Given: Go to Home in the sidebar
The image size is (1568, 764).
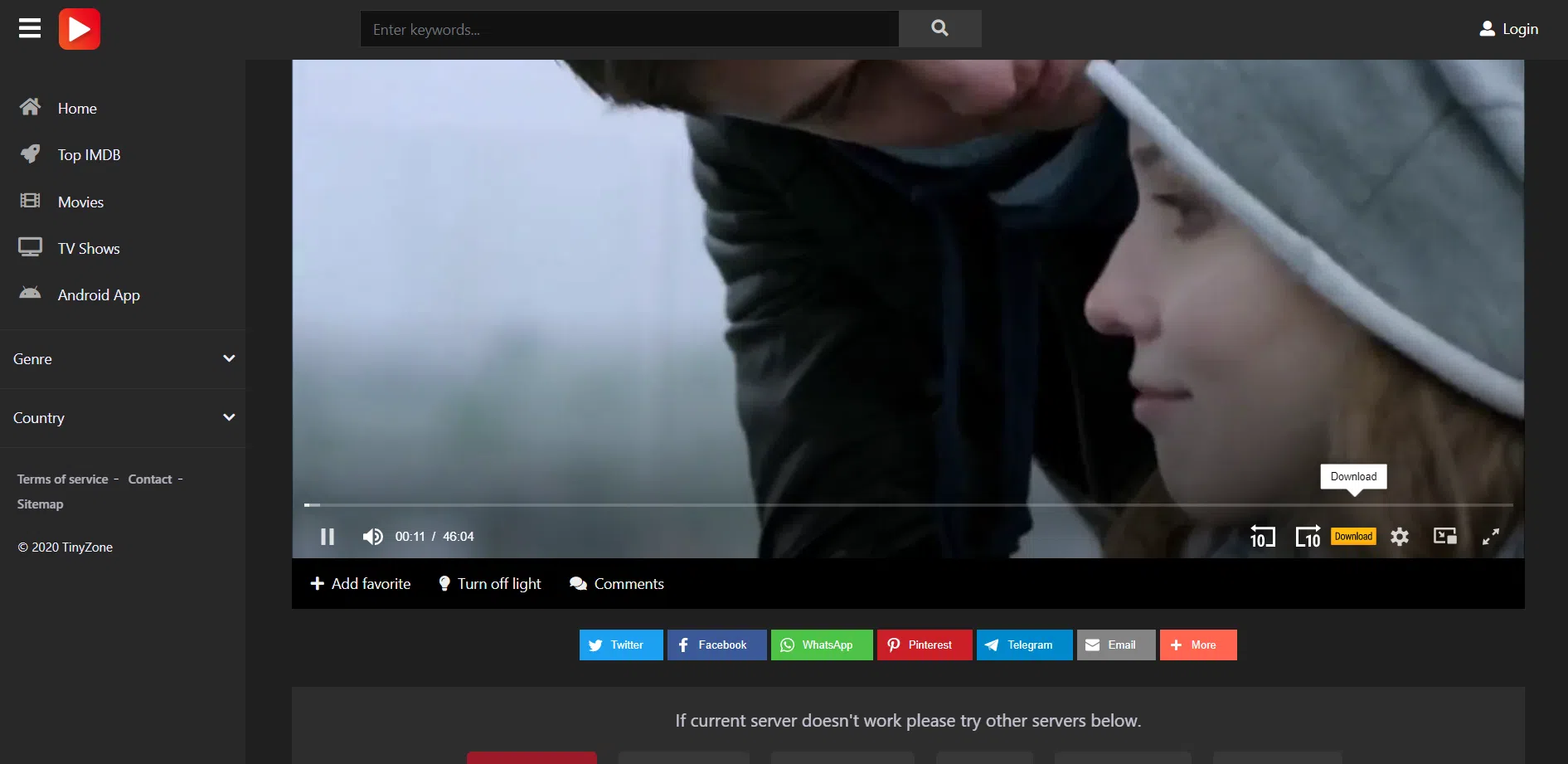Looking at the screenshot, I should [x=77, y=109].
